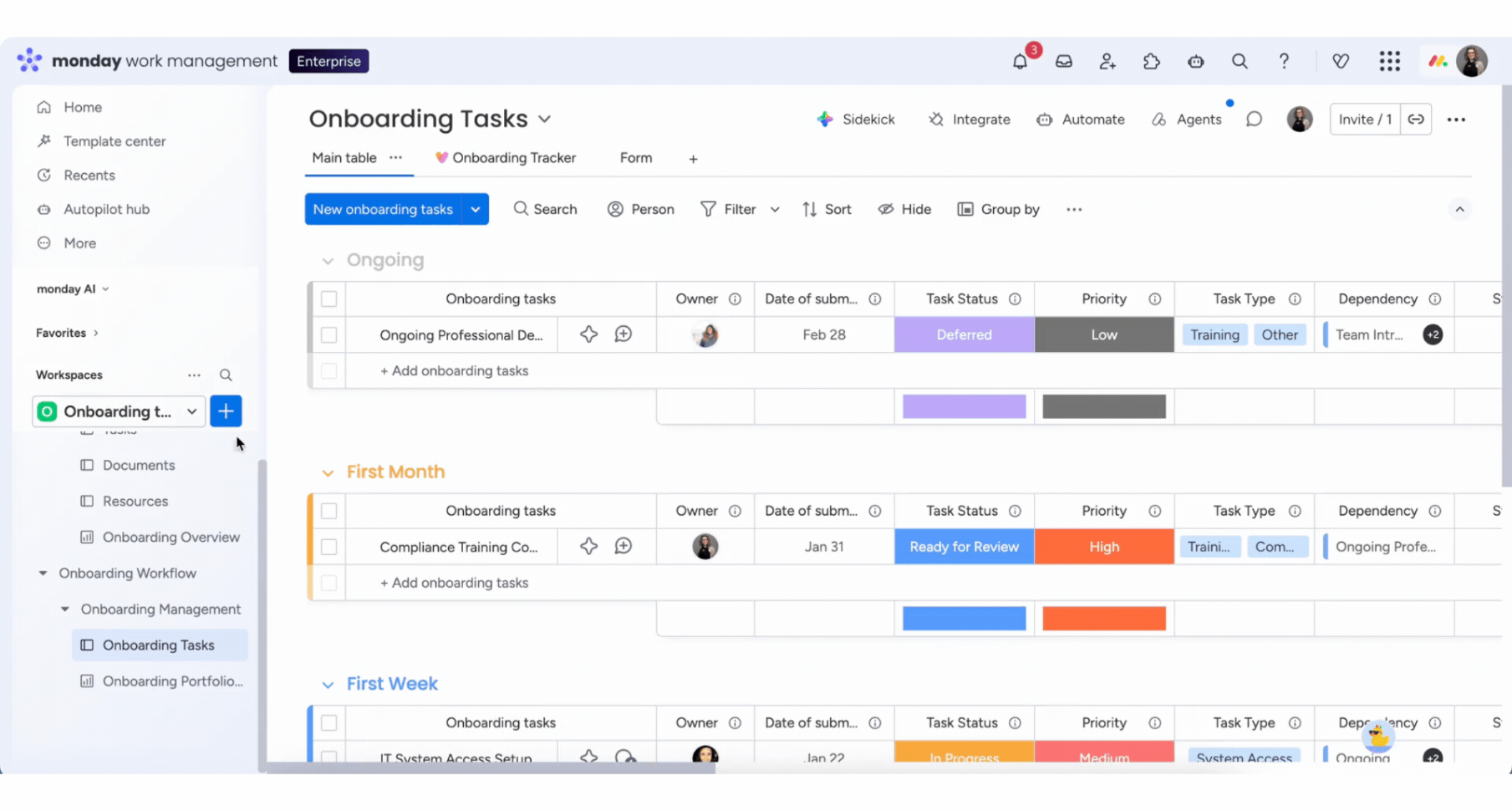Viewport: 1512px width, 811px height.
Task: Select the Compliance Training row checkbox
Action: coord(329,547)
